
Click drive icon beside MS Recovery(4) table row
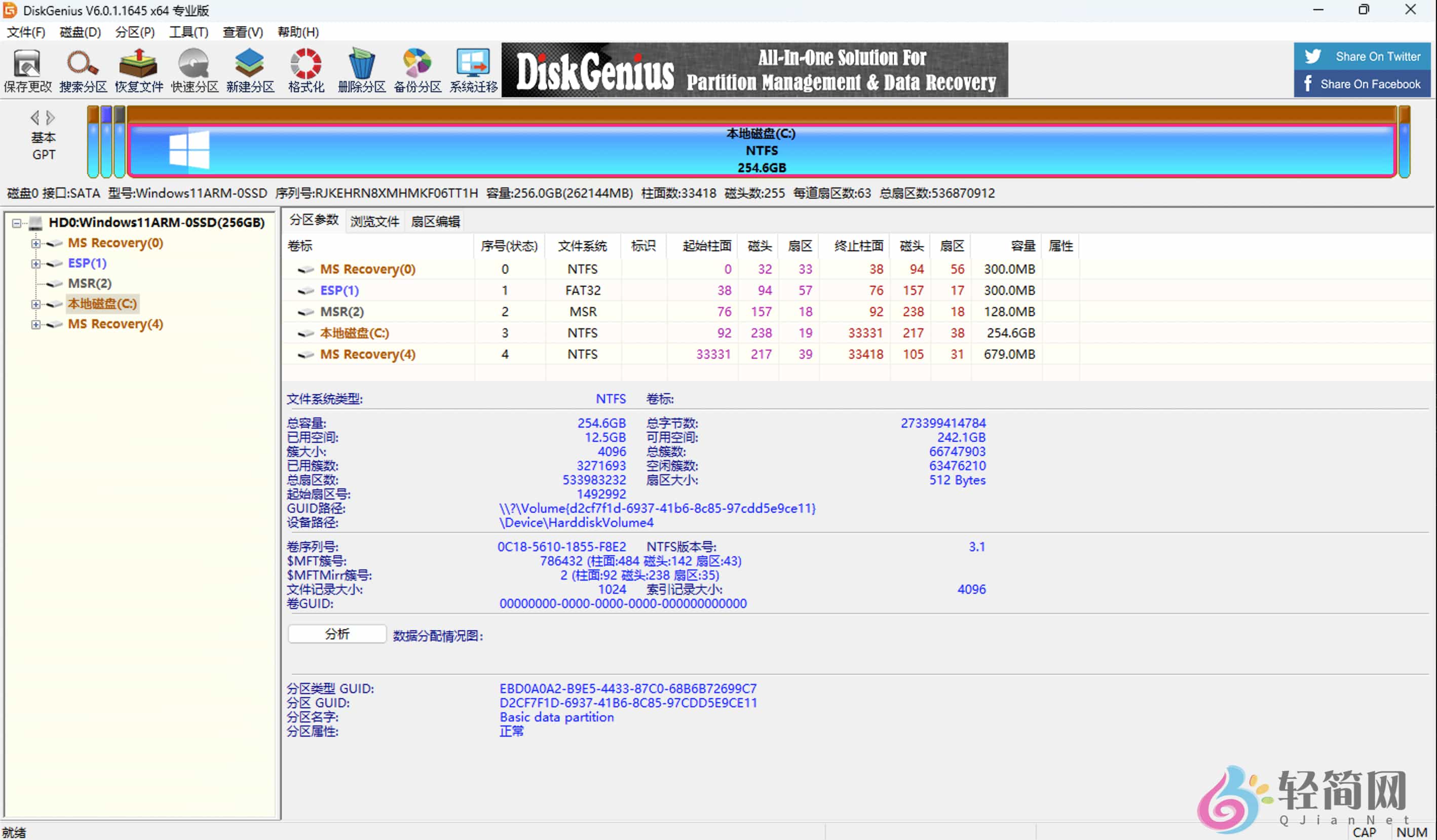point(306,355)
